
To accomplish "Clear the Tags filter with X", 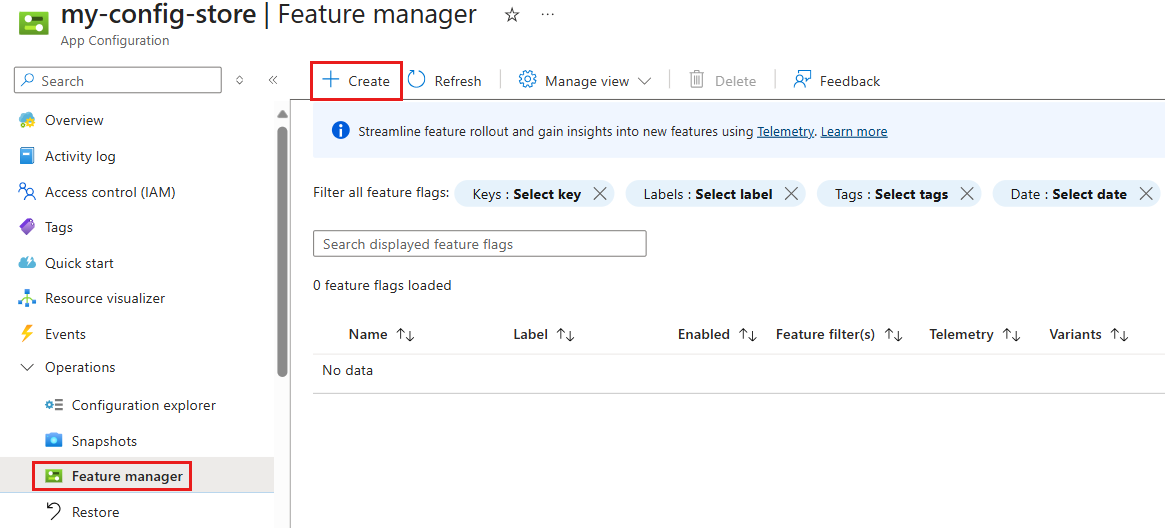I will coord(967,194).
